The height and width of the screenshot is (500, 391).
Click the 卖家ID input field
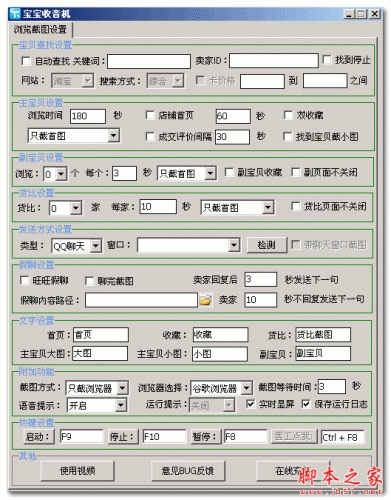274,61
